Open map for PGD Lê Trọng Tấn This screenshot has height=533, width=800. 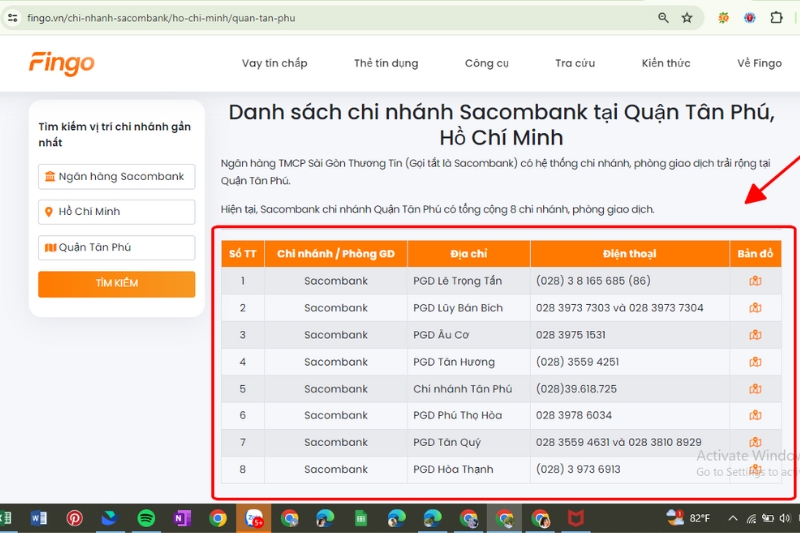point(755,281)
